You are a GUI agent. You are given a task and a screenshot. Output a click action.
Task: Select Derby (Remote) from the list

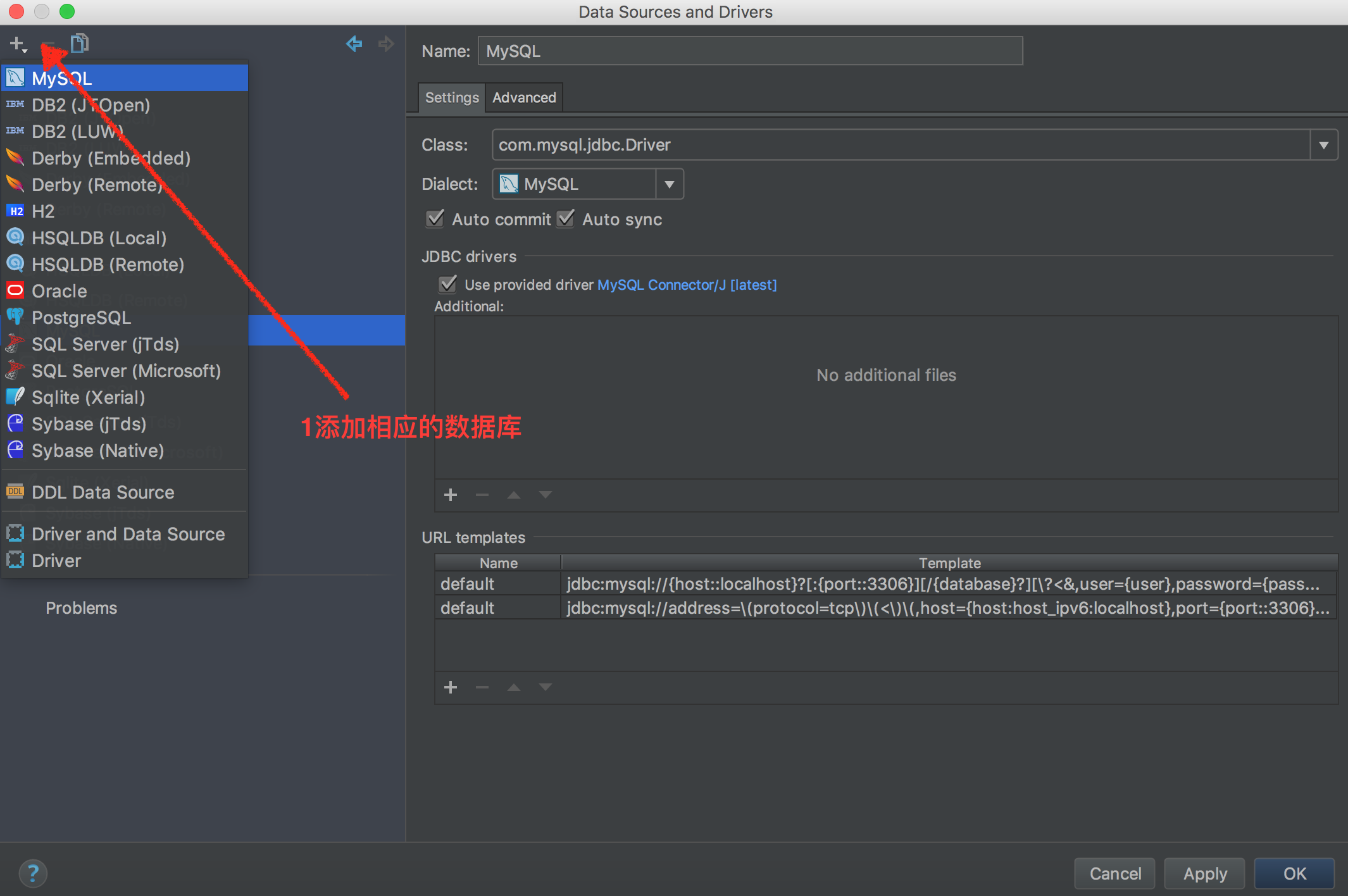(x=125, y=184)
